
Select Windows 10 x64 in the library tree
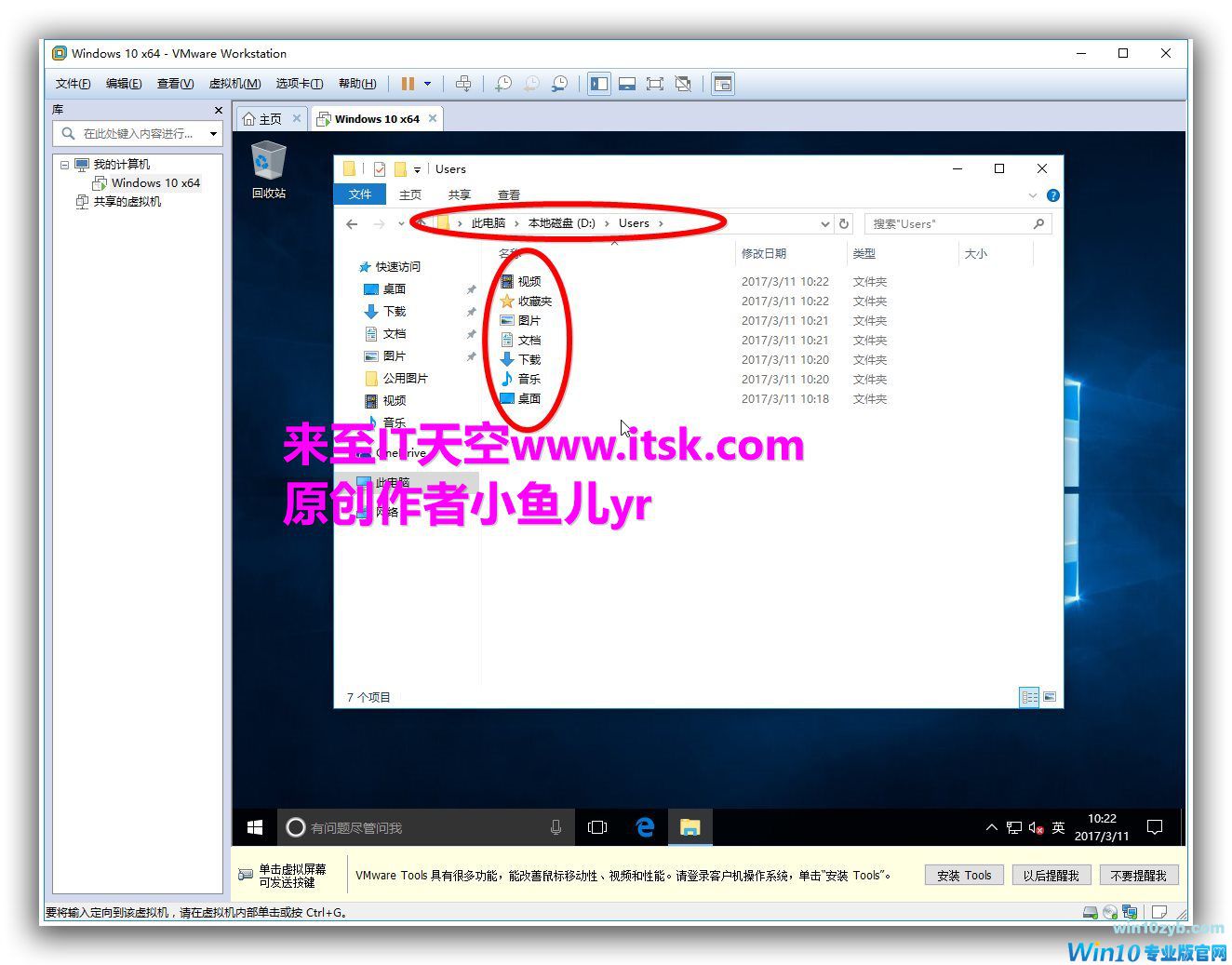pos(155,183)
